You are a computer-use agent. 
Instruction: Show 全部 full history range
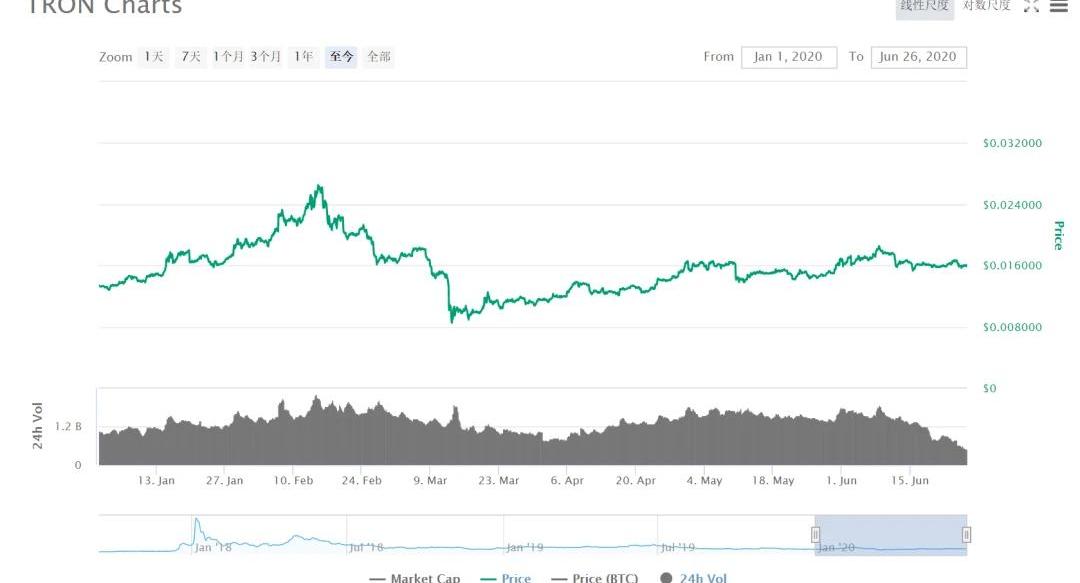click(379, 57)
